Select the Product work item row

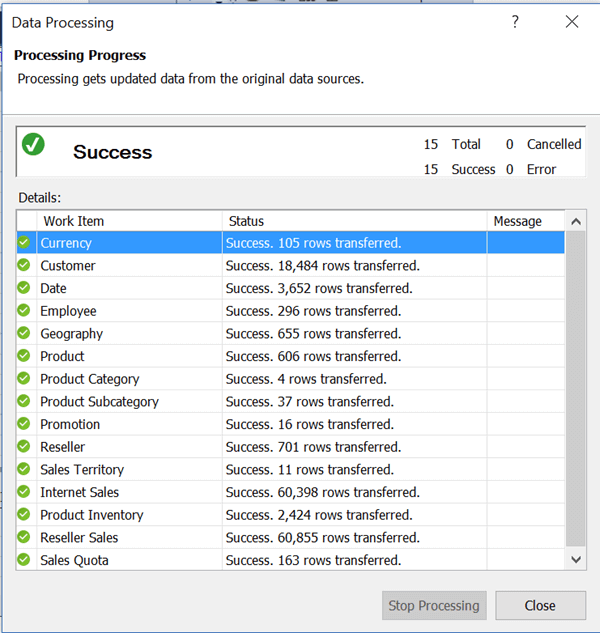pyautogui.click(x=291, y=356)
